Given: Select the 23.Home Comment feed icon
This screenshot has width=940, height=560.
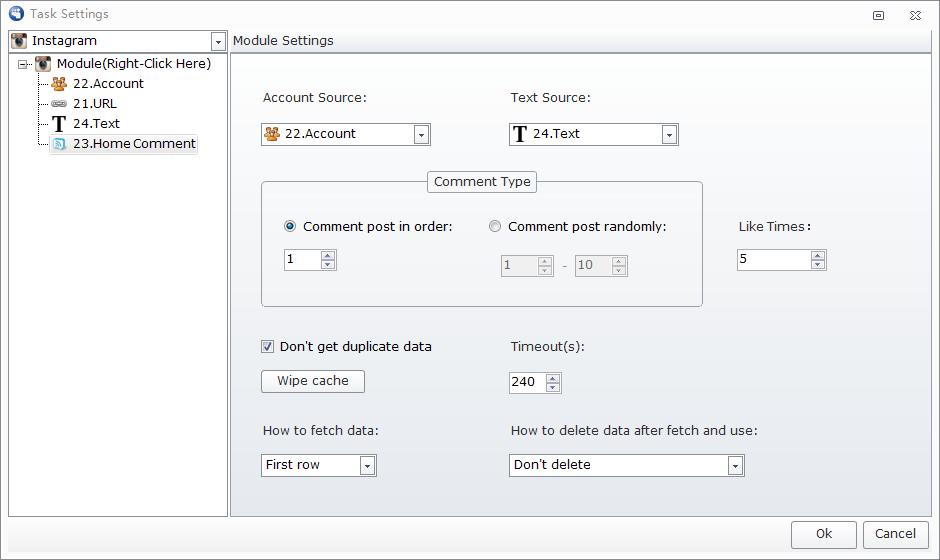Looking at the screenshot, I should click(59, 144).
